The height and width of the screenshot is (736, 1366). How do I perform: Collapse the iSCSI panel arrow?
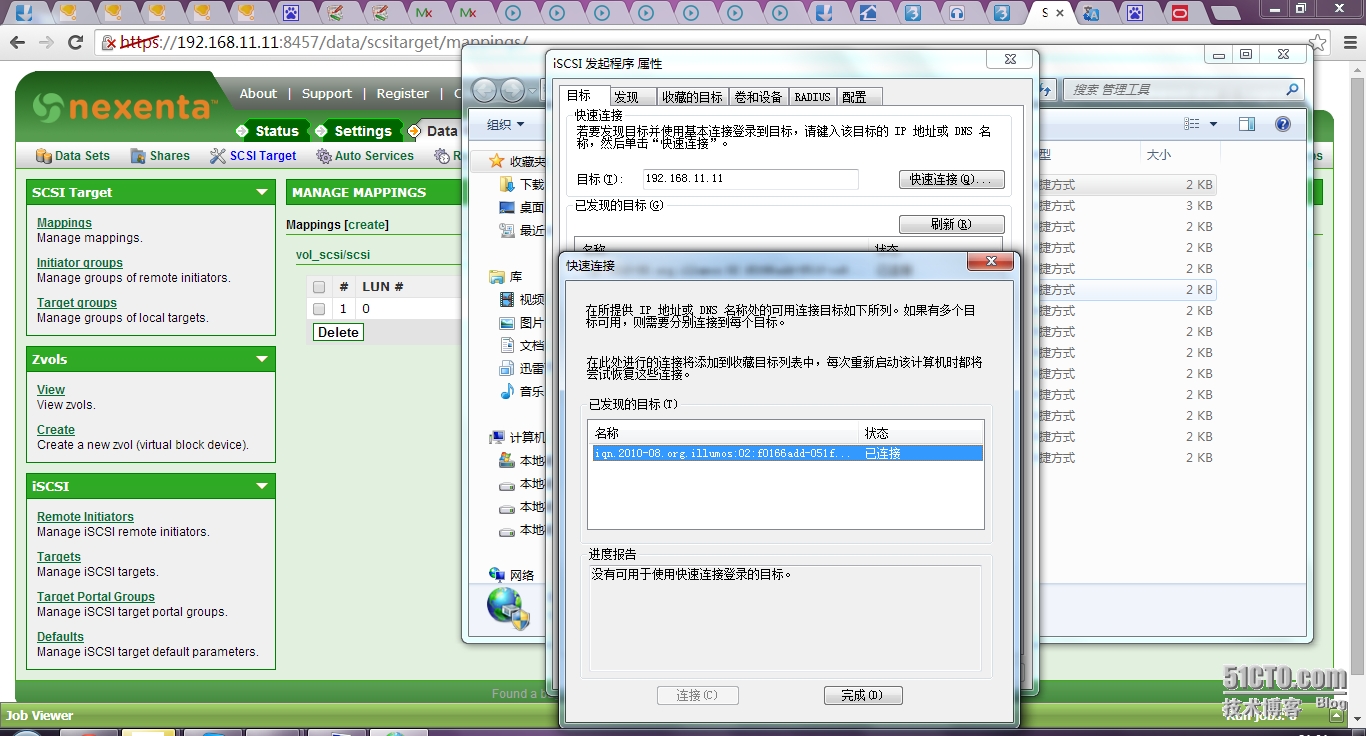point(262,486)
